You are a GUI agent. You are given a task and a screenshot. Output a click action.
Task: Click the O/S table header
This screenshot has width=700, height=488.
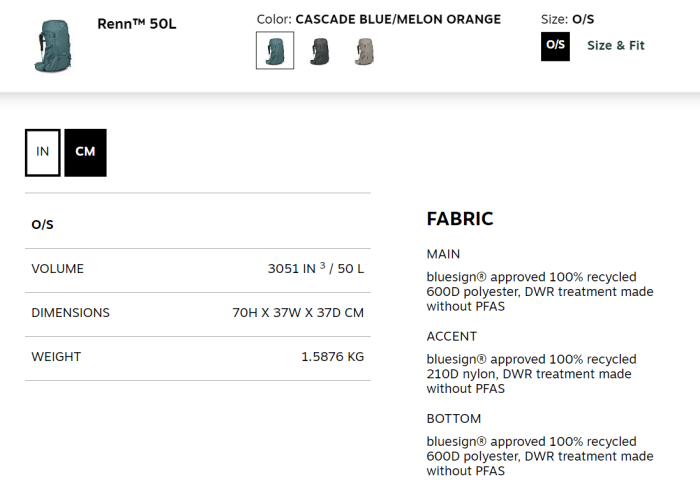point(42,225)
